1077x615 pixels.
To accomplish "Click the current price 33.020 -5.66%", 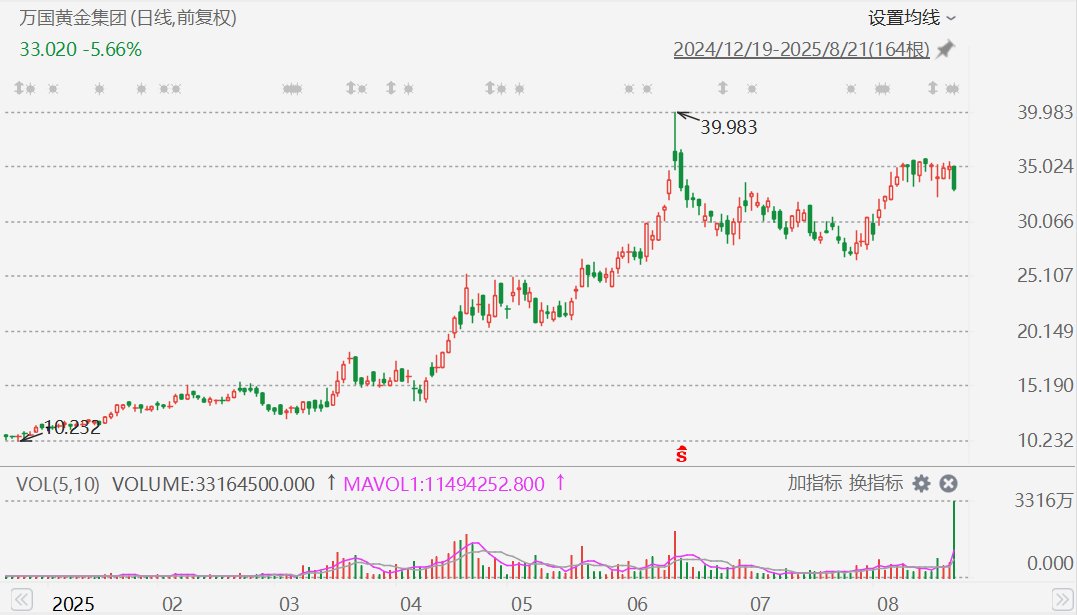I will click(x=80, y=49).
